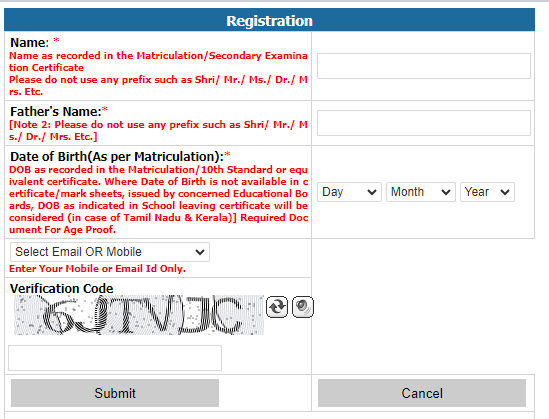The height and width of the screenshot is (419, 549).
Task: Click the red Note 2 prefix warning text
Action: pyautogui.click(x=158, y=131)
